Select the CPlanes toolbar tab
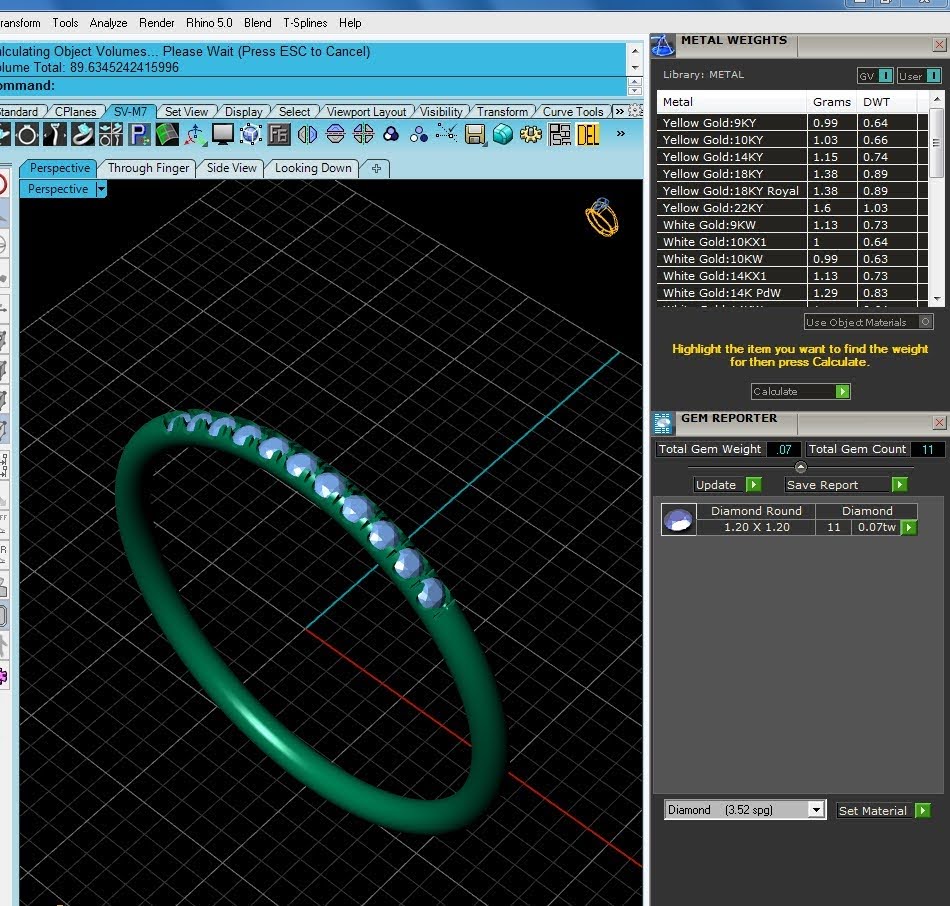This screenshot has height=906, width=950. point(76,112)
